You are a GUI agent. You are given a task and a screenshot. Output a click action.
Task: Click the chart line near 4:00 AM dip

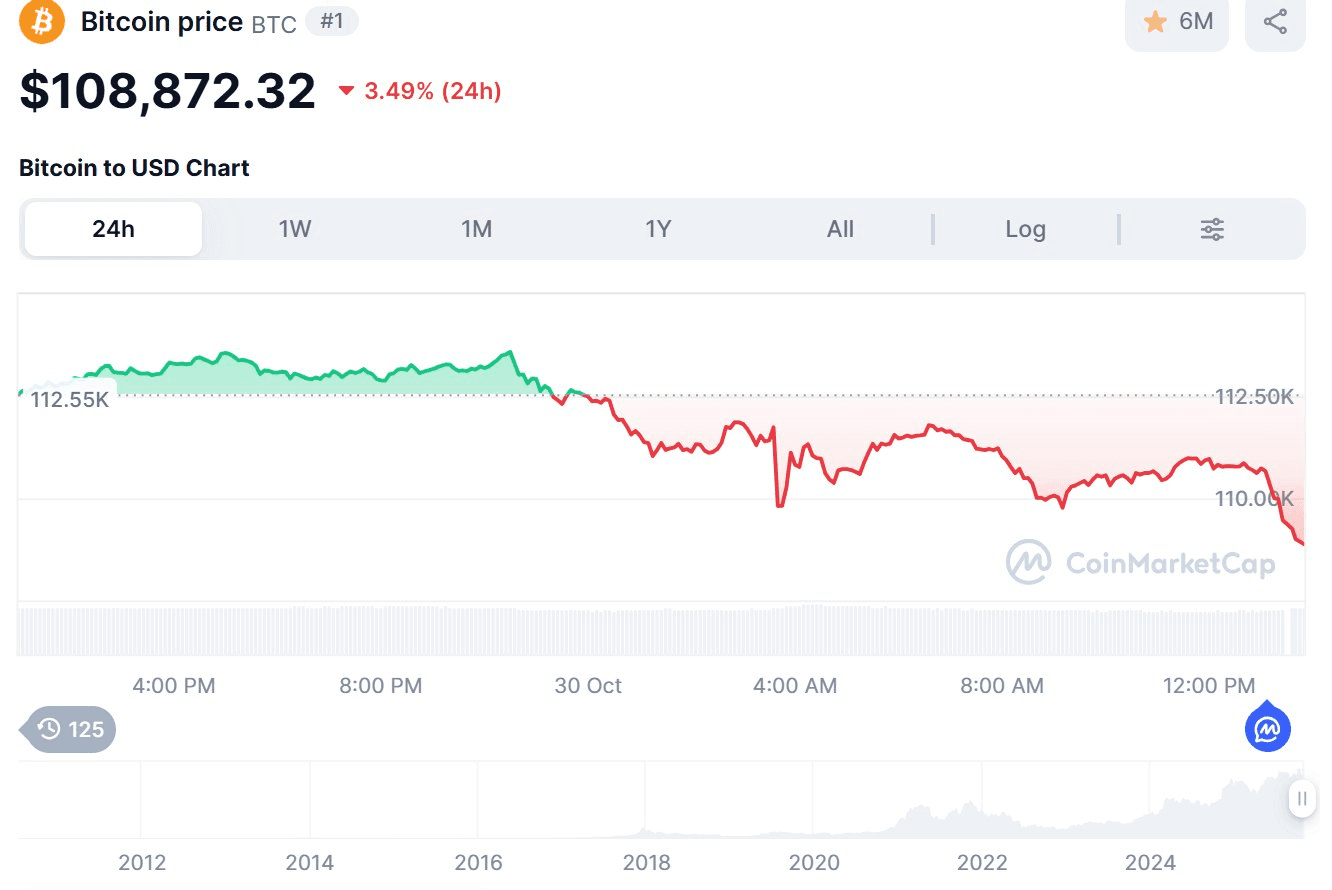coord(779,503)
